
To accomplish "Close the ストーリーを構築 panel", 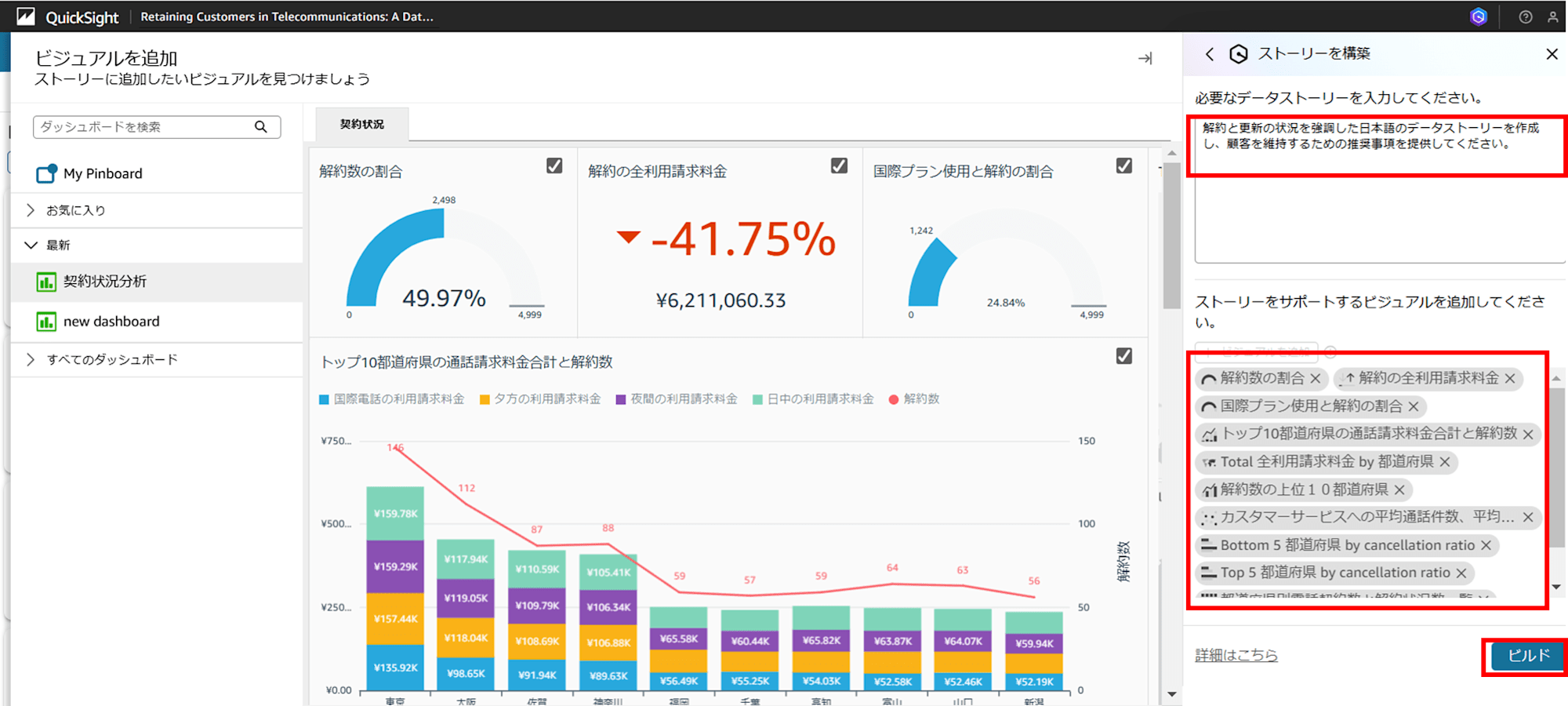I will click(x=1552, y=54).
